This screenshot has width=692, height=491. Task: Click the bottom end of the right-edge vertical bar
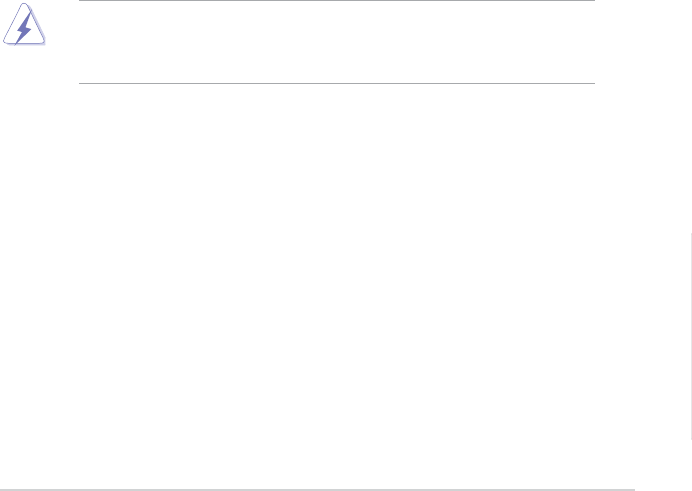691,436
